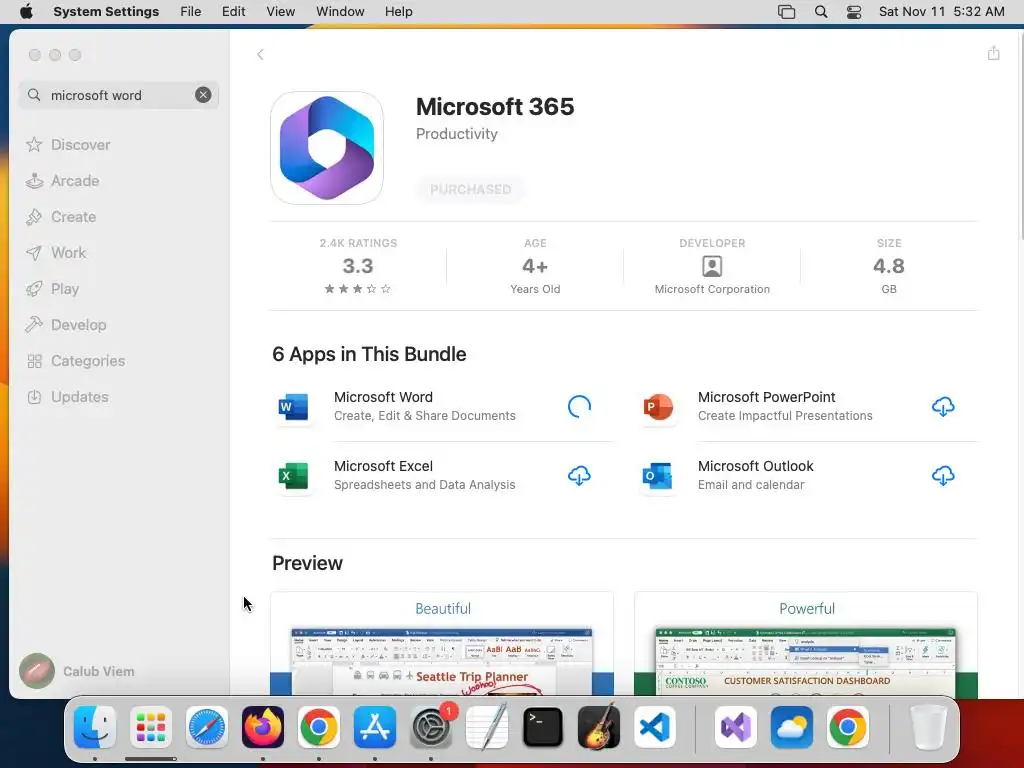Launch GarageBand from the dock
The image size is (1024, 768).
click(x=599, y=727)
